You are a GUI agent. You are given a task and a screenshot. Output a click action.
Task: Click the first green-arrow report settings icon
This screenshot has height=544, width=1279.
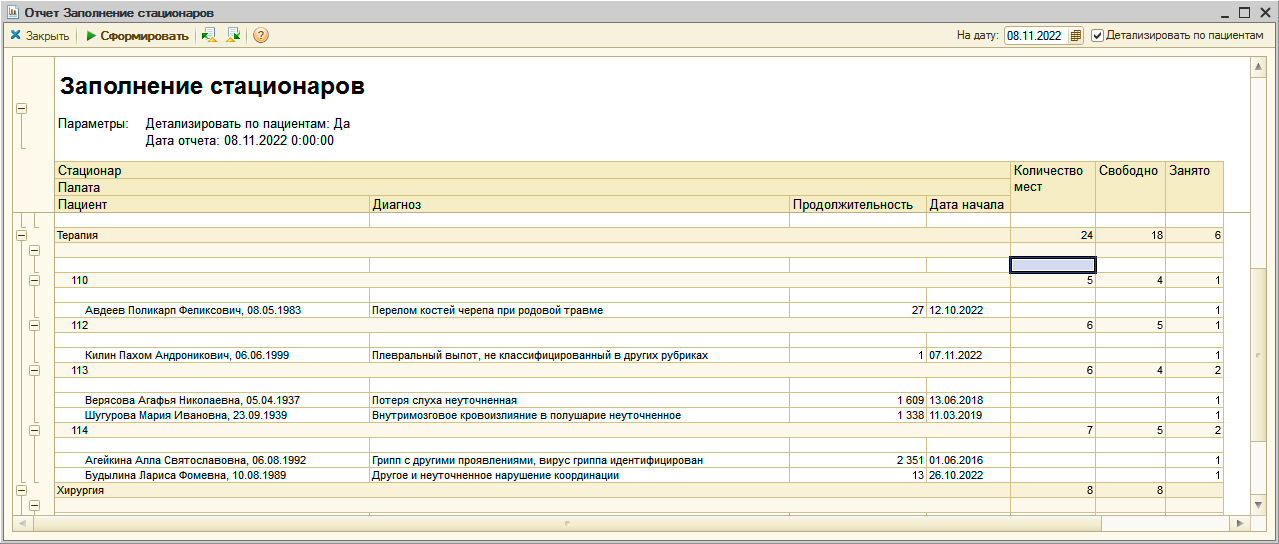pyautogui.click(x=209, y=36)
